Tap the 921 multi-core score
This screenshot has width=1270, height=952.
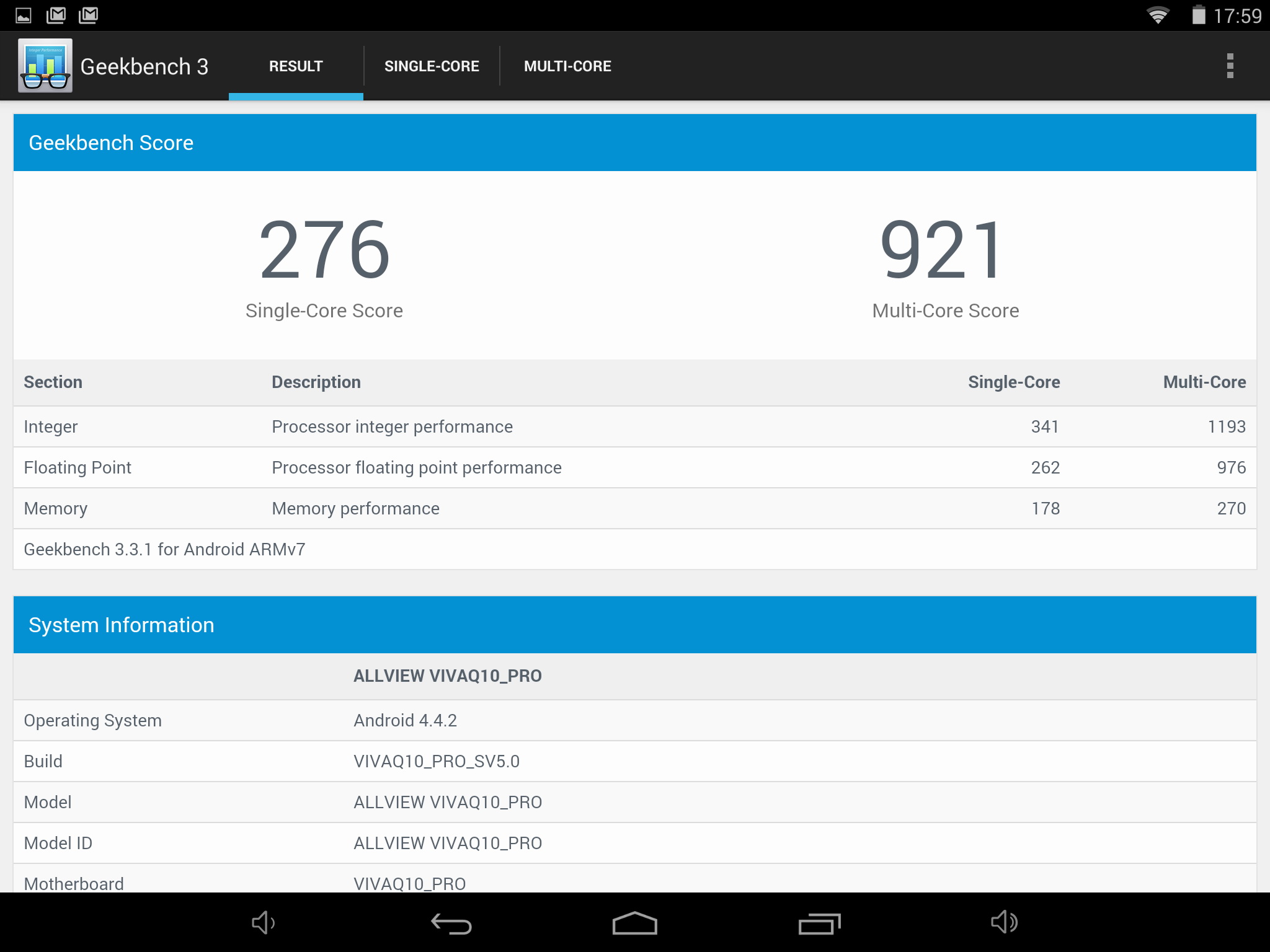coord(941,250)
